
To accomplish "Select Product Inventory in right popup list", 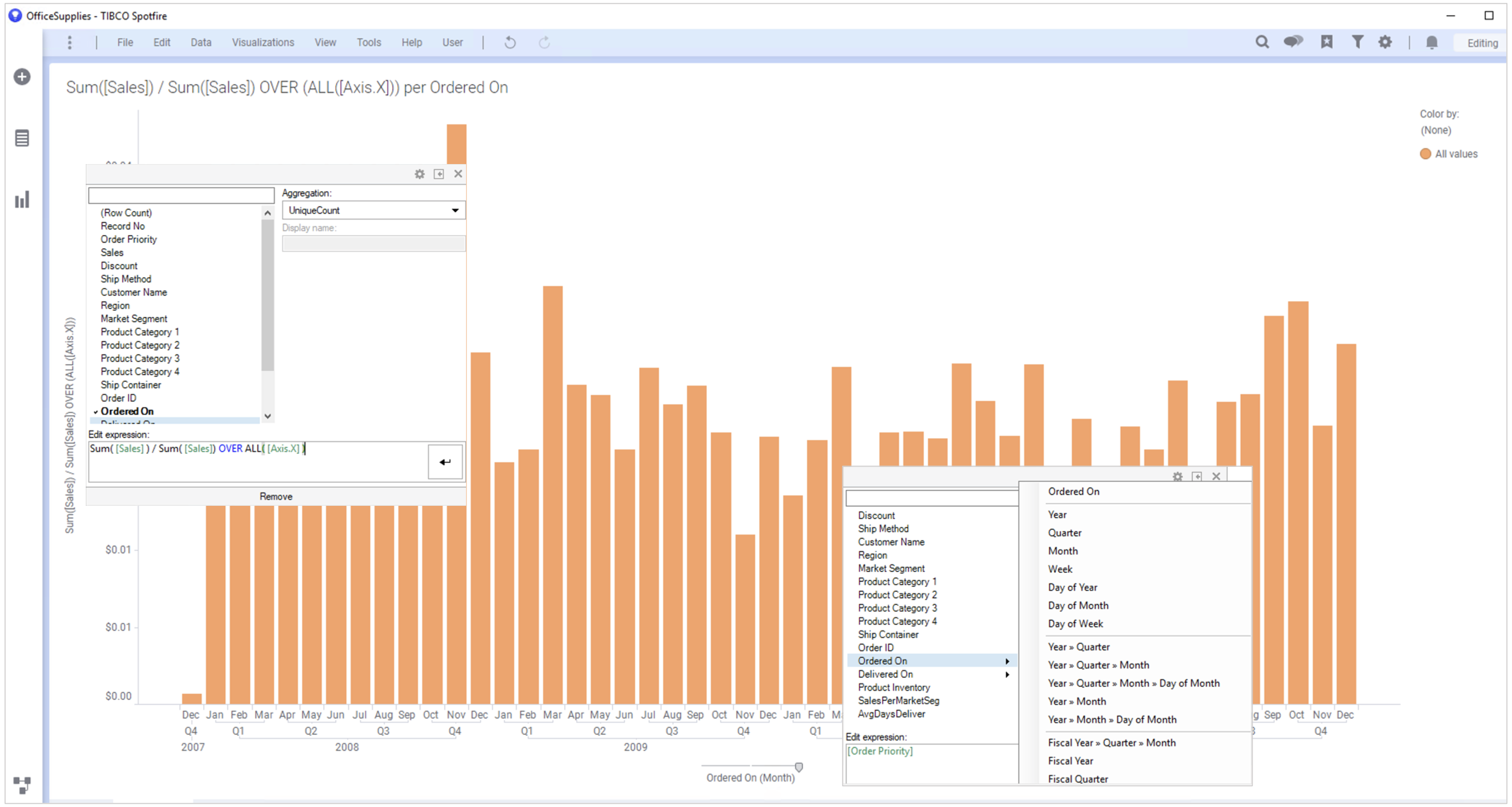I will pyautogui.click(x=894, y=688).
